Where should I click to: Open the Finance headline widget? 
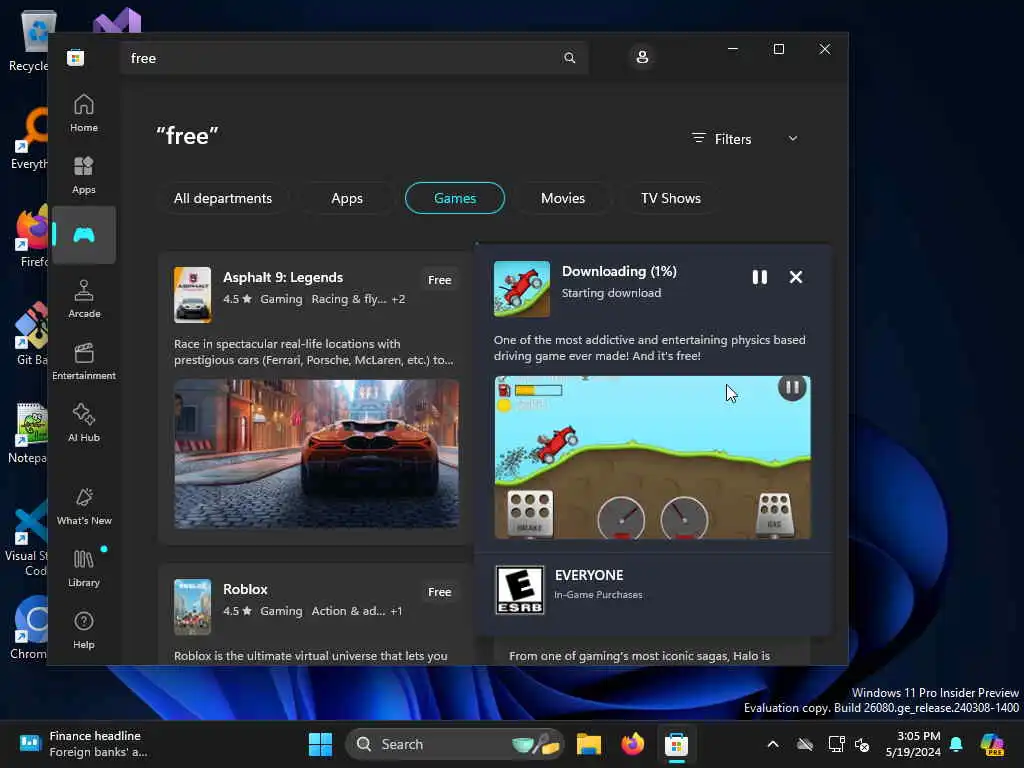click(x=82, y=744)
